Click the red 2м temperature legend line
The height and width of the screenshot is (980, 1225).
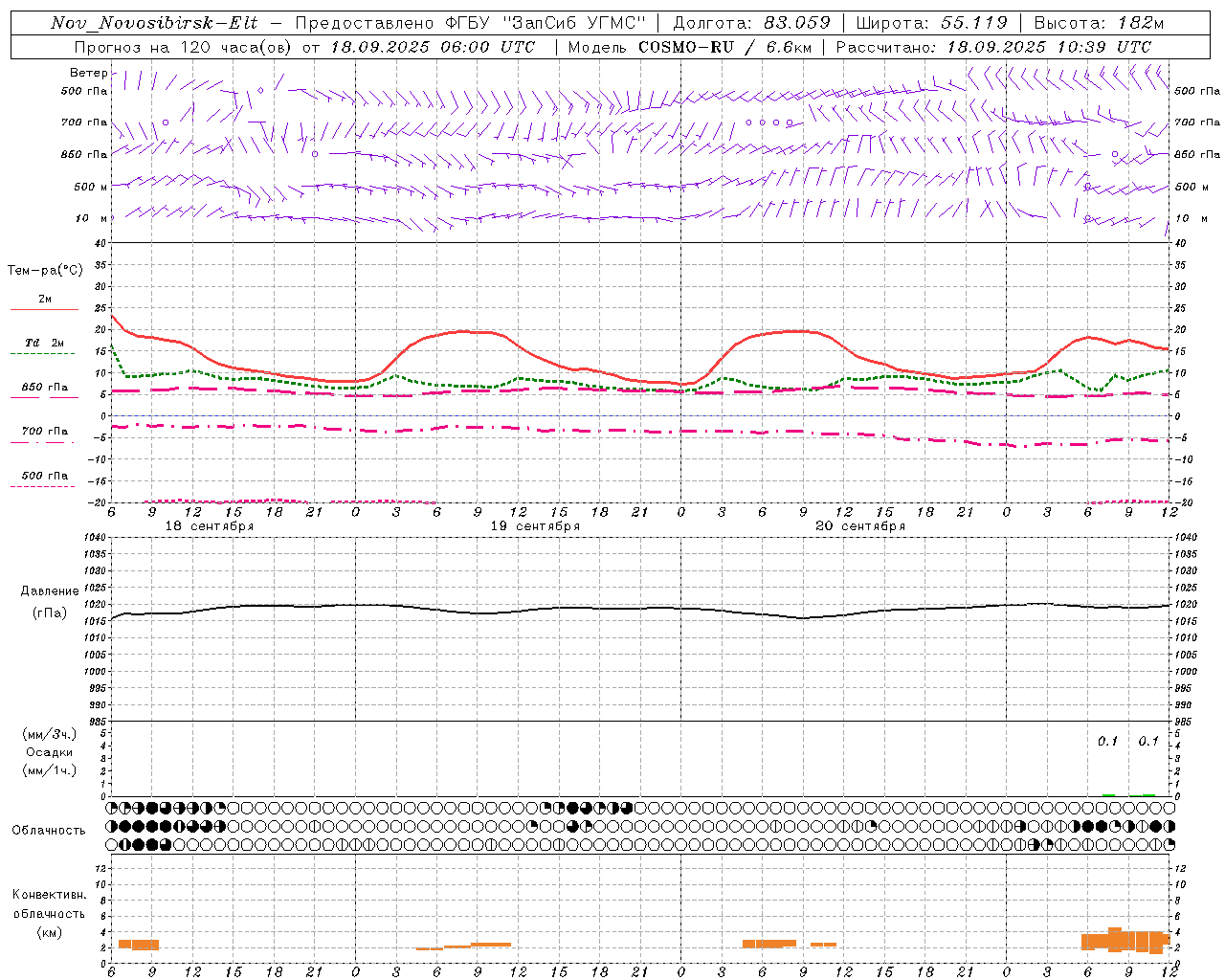[44, 310]
